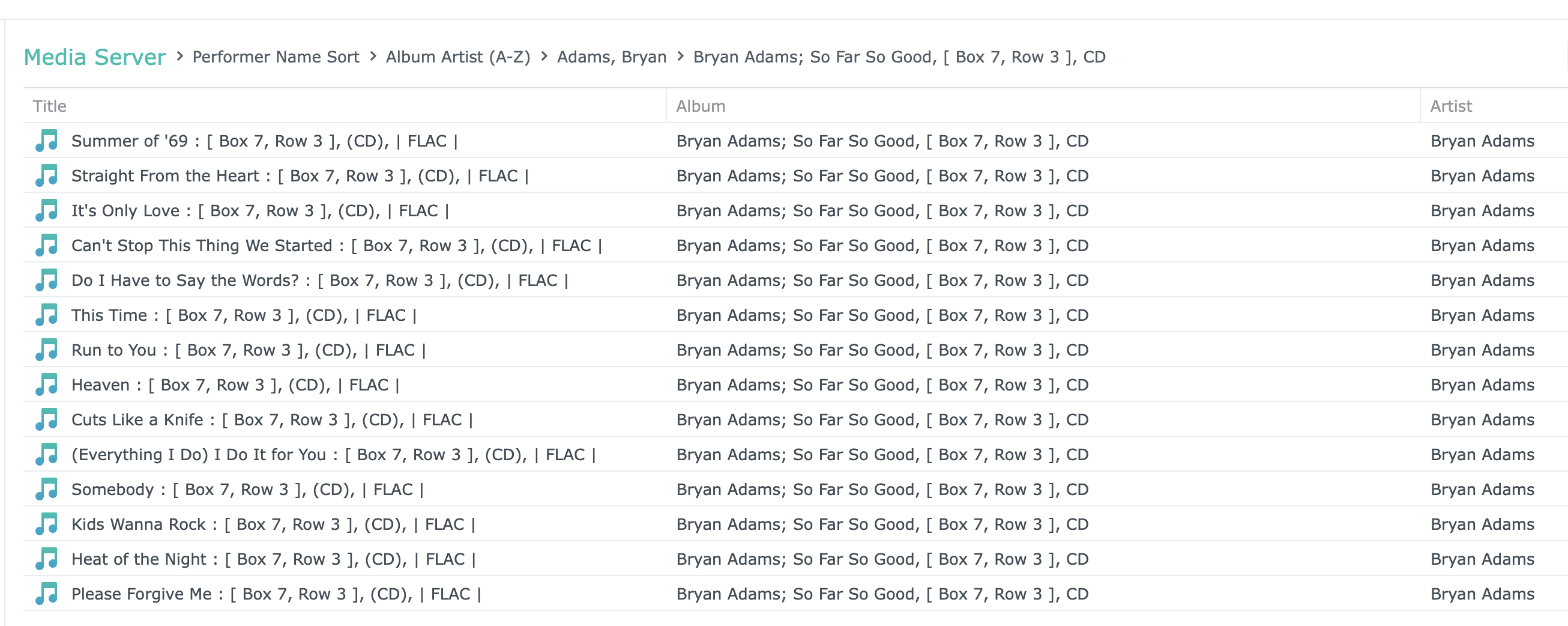This screenshot has width=1568, height=626.
Task: Click the music note icon beside Please Forgive Me
Action: click(x=46, y=594)
